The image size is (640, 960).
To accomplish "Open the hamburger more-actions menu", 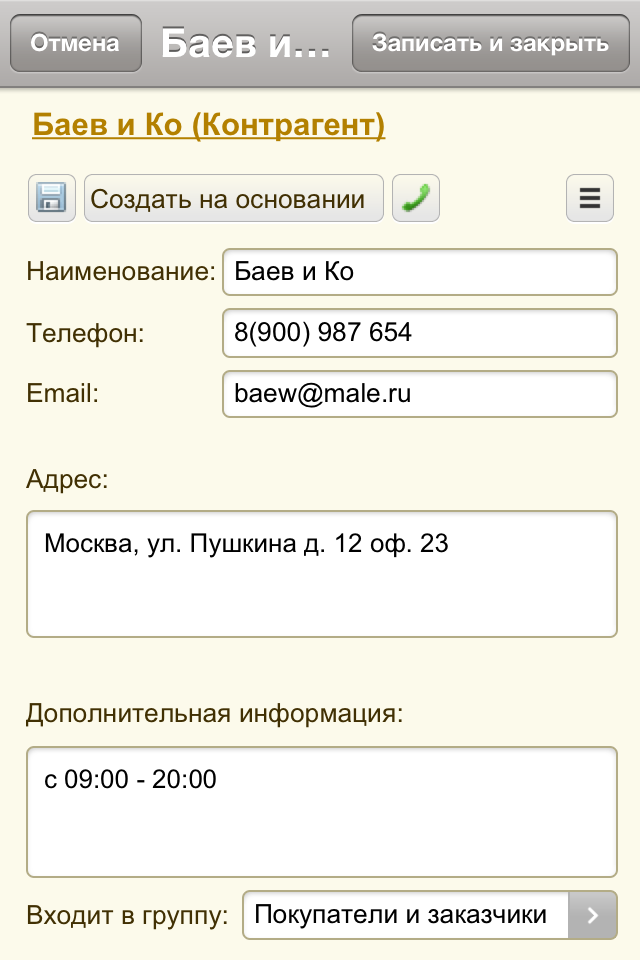I will [x=590, y=198].
